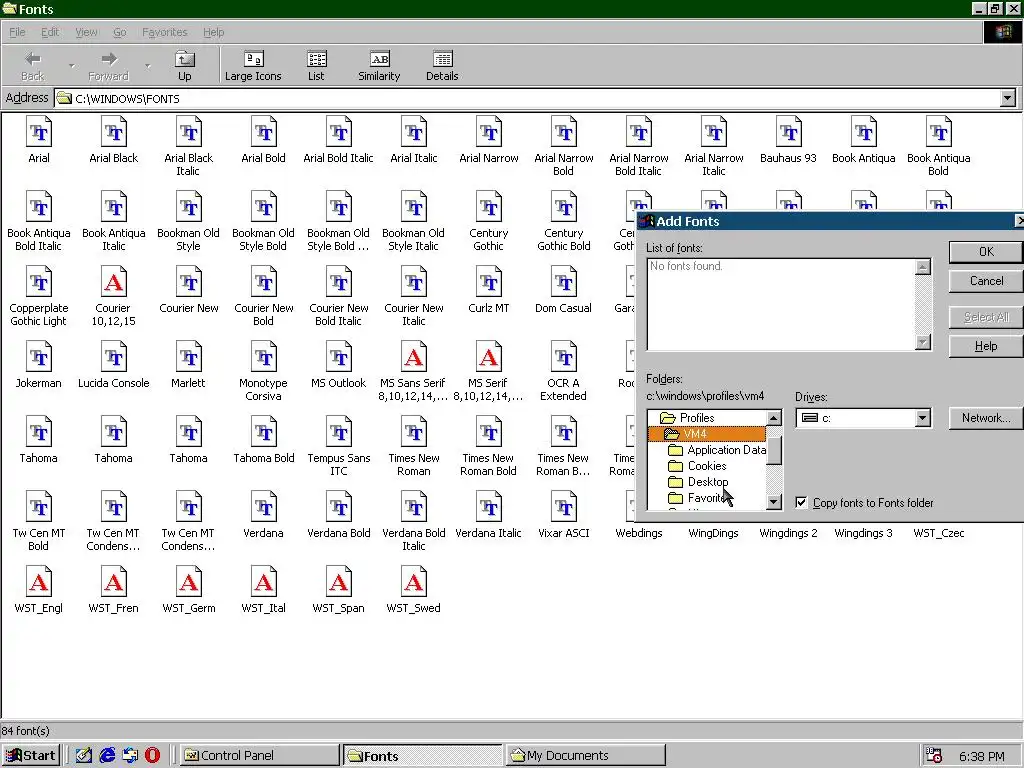Screen dimensions: 1024x768
Task: Show fonts by Similarity
Action: pos(379,66)
